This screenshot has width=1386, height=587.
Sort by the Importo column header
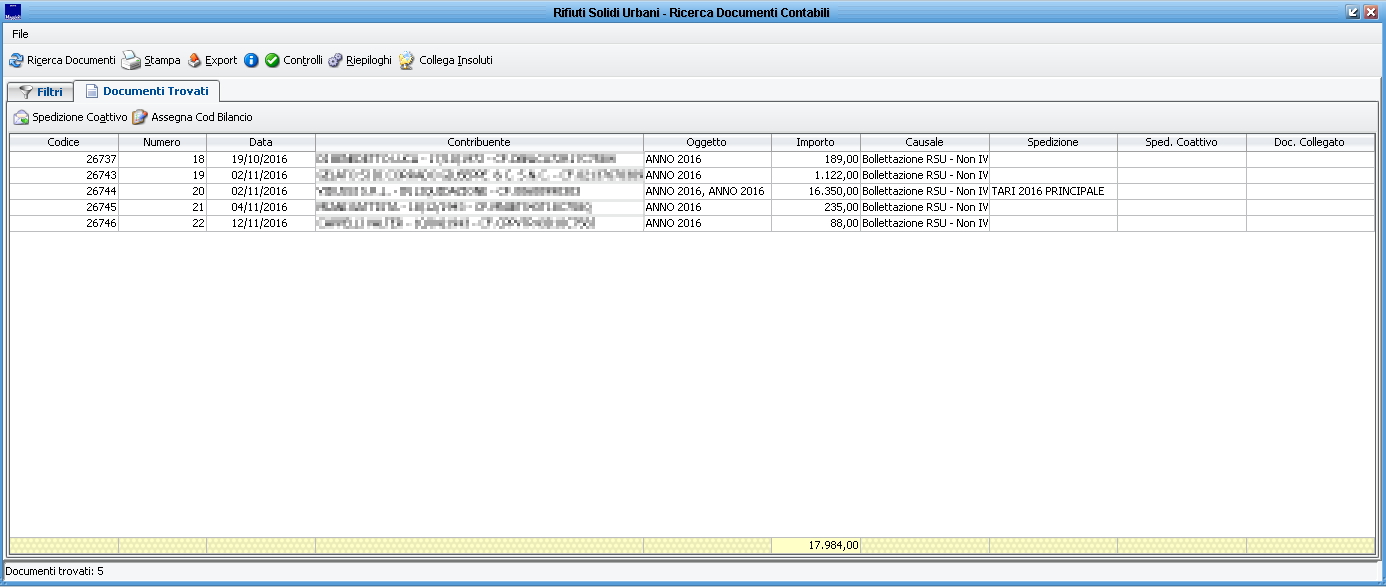click(x=815, y=143)
